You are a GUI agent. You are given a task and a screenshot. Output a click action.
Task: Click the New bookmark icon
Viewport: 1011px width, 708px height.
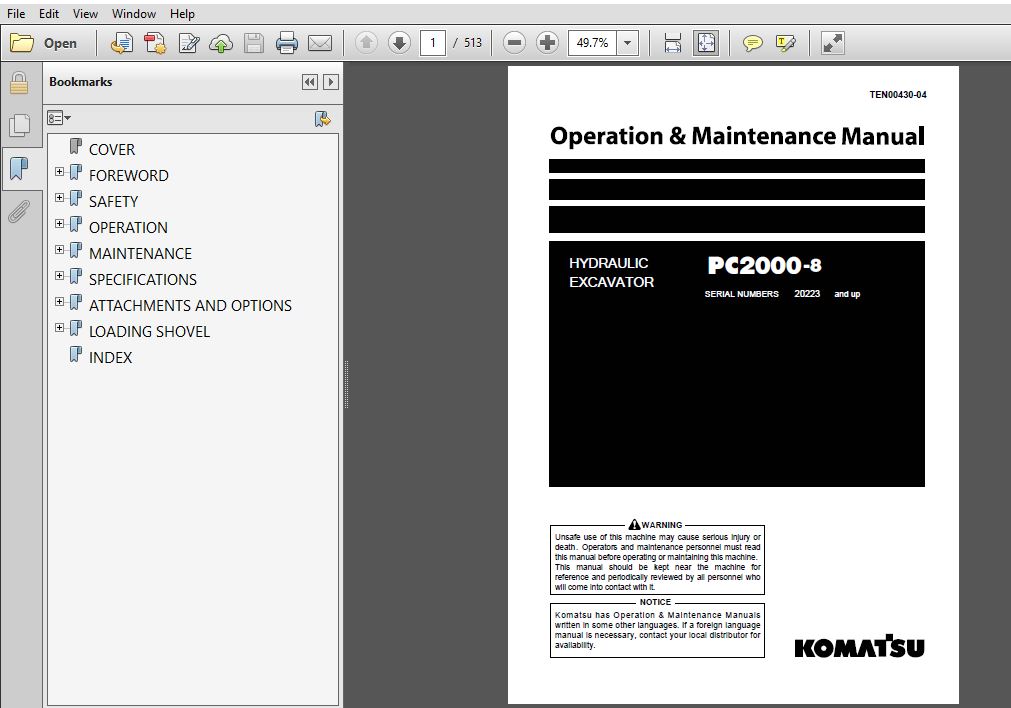tap(322, 119)
